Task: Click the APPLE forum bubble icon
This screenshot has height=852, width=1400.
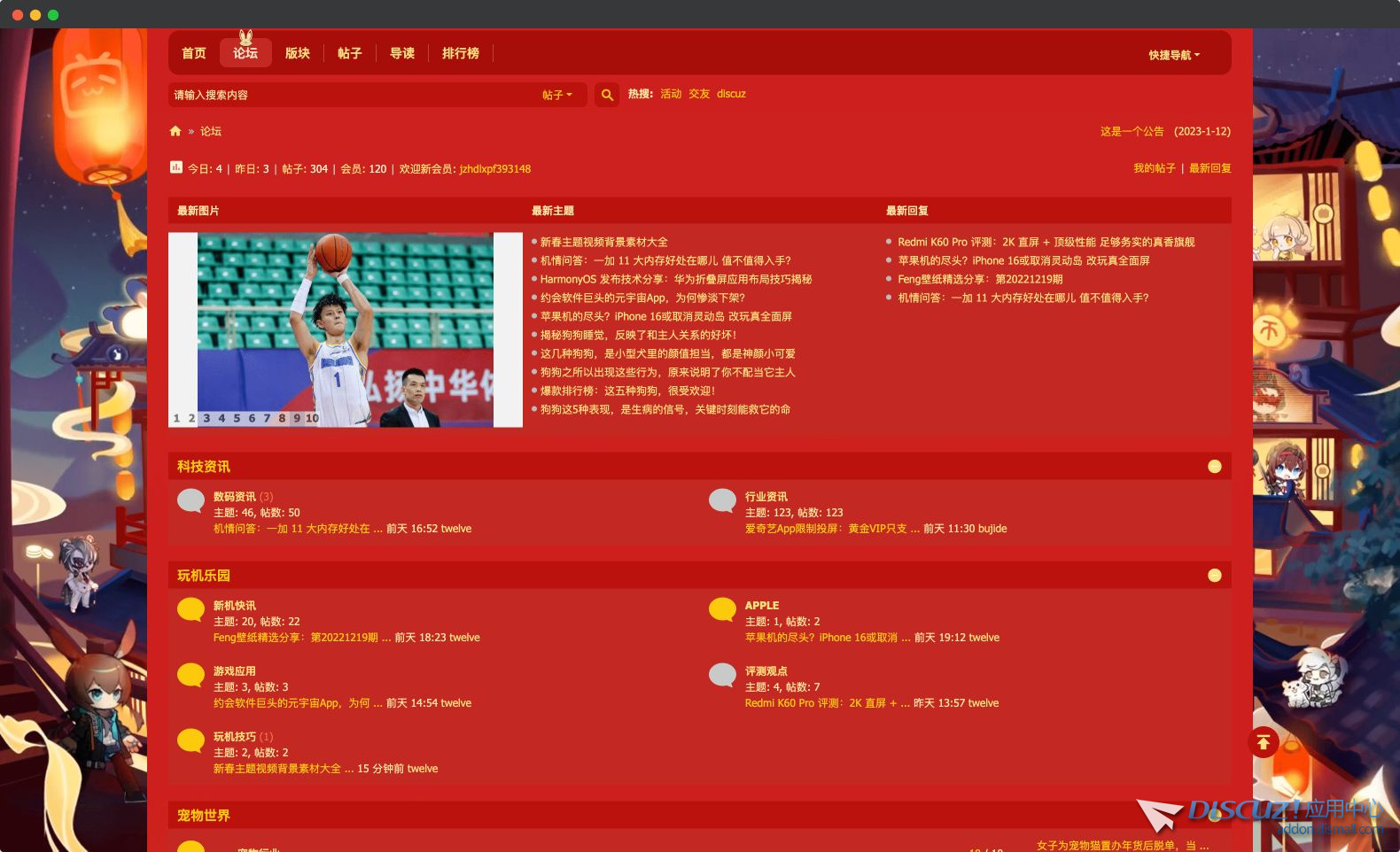Action: (x=722, y=610)
